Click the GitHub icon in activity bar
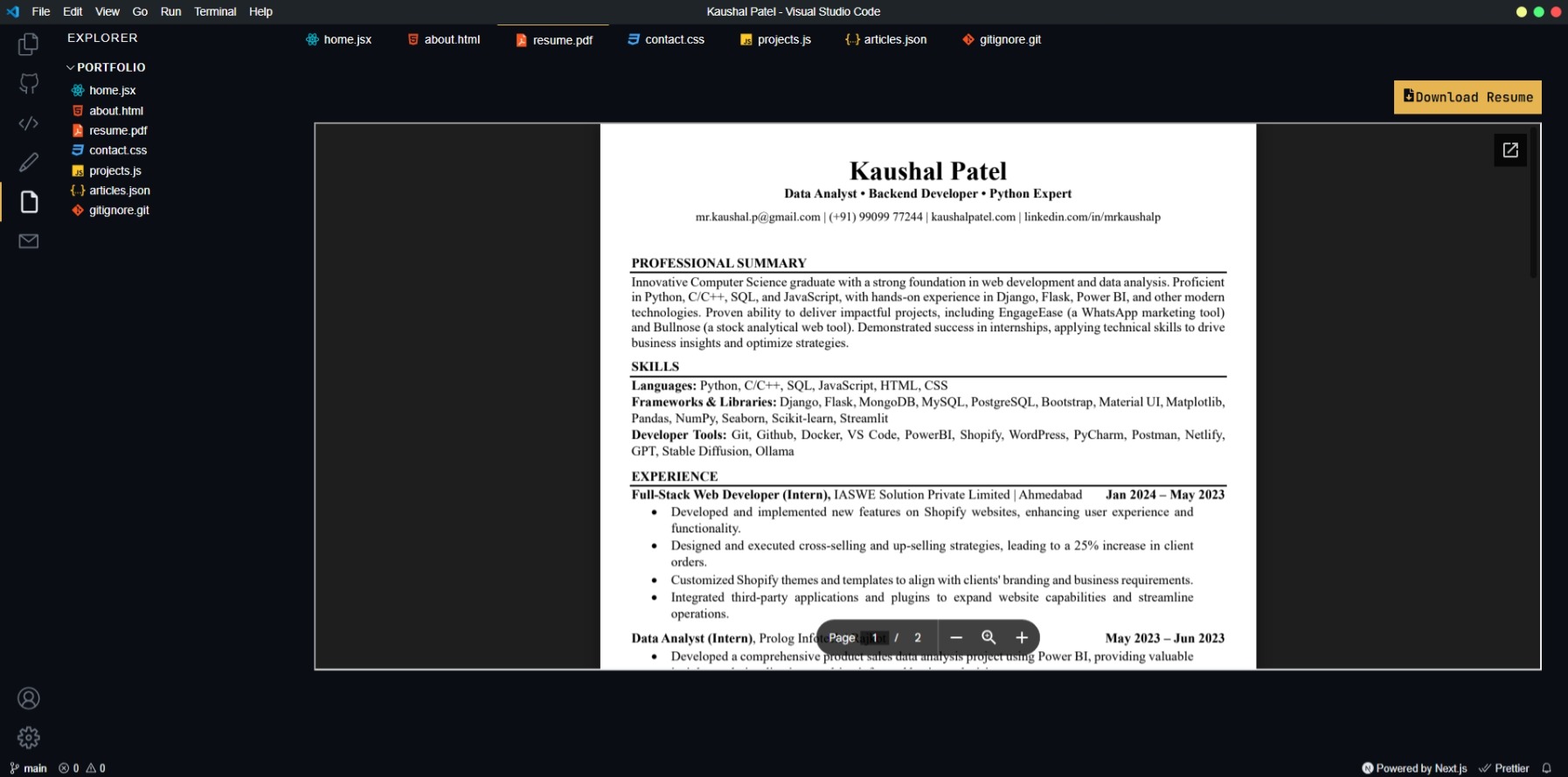This screenshot has height=777, width=1568. (x=29, y=84)
